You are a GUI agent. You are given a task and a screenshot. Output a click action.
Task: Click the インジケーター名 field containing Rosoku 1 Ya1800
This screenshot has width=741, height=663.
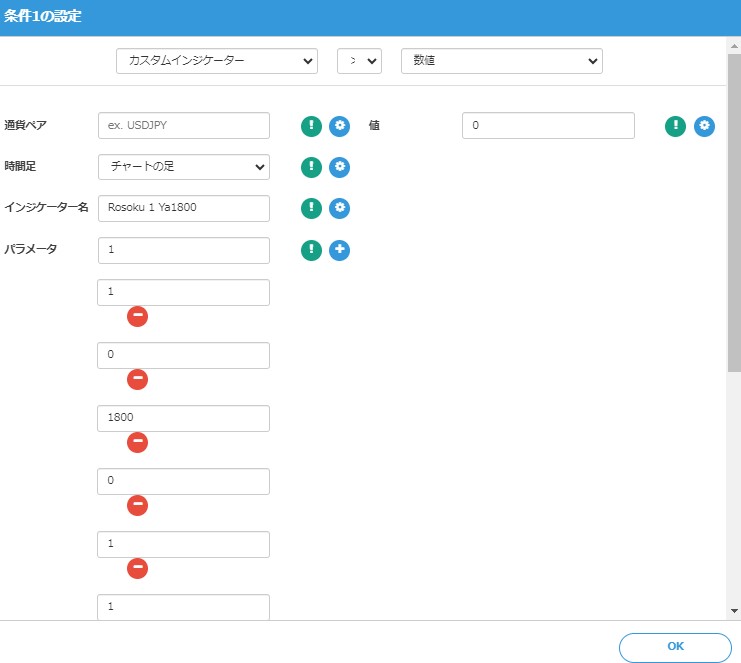(184, 208)
